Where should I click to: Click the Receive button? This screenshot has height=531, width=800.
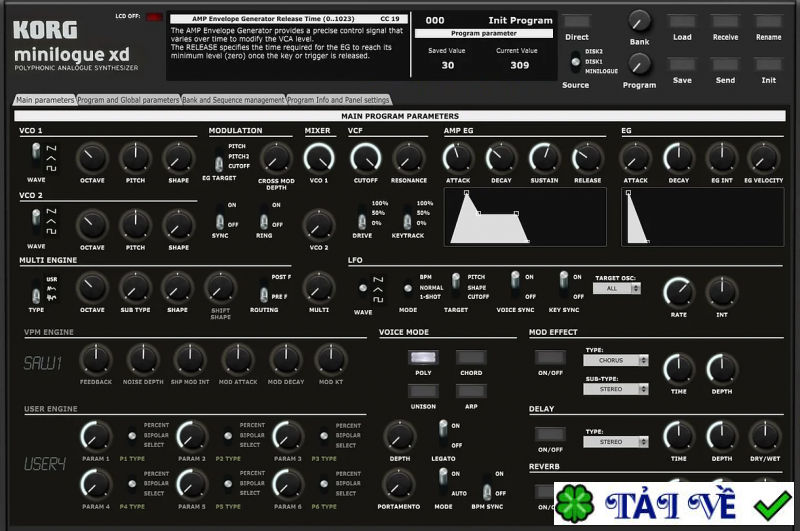(725, 21)
